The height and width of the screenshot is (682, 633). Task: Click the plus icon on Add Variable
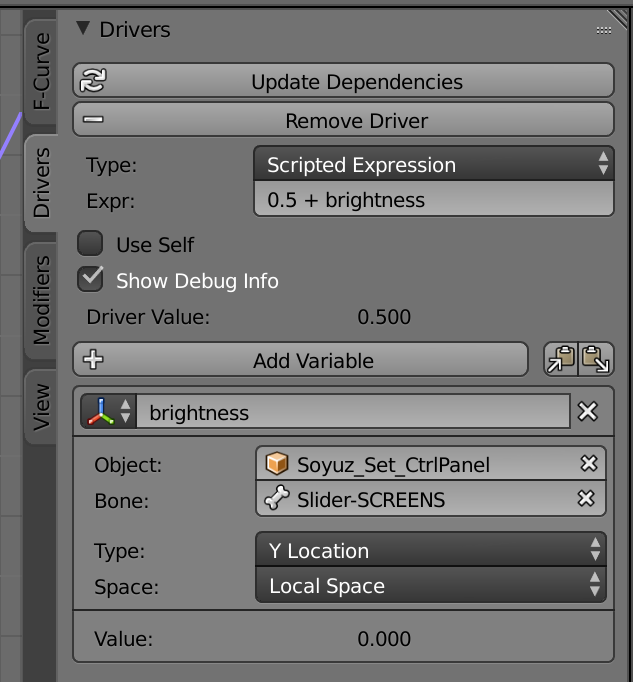[x=94, y=361]
